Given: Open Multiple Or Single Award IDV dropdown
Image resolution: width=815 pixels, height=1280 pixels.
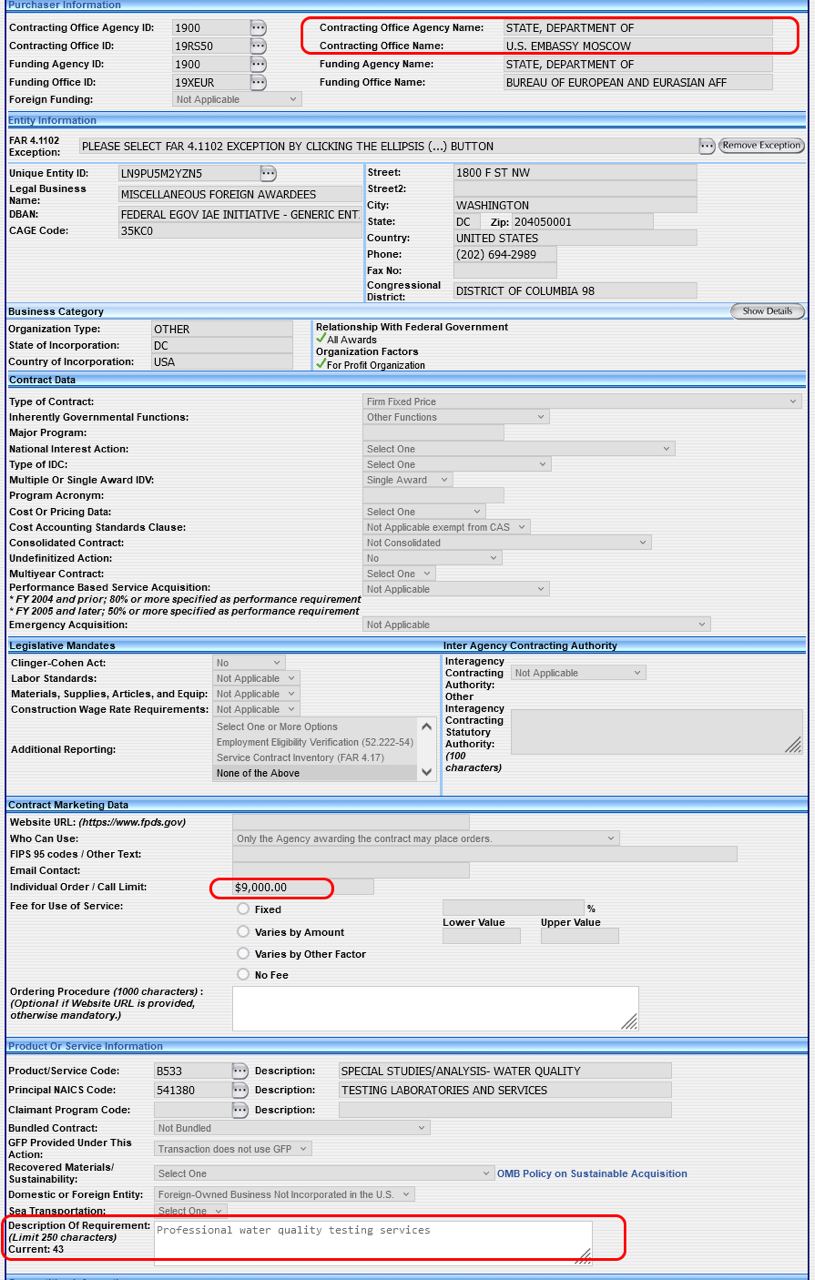Looking at the screenshot, I should pos(408,480).
